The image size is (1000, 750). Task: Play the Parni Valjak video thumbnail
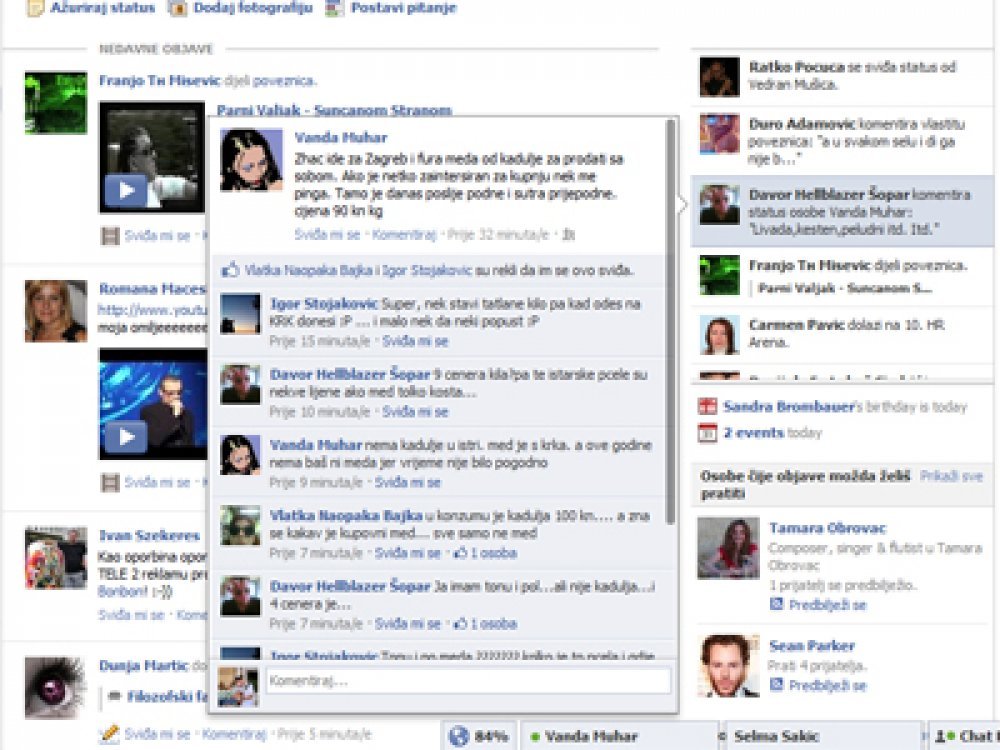pos(126,190)
